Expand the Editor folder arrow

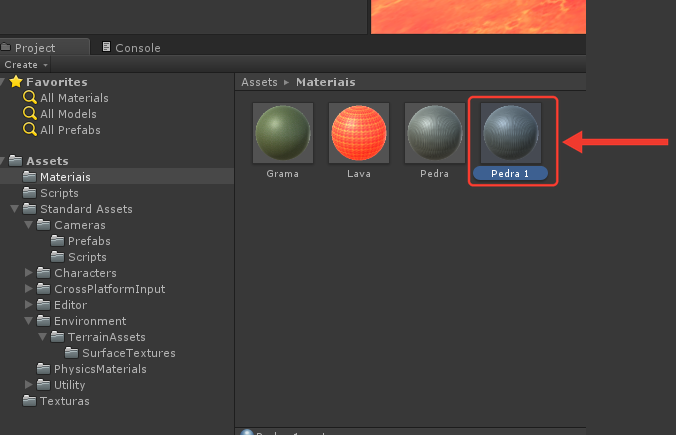(x=28, y=305)
